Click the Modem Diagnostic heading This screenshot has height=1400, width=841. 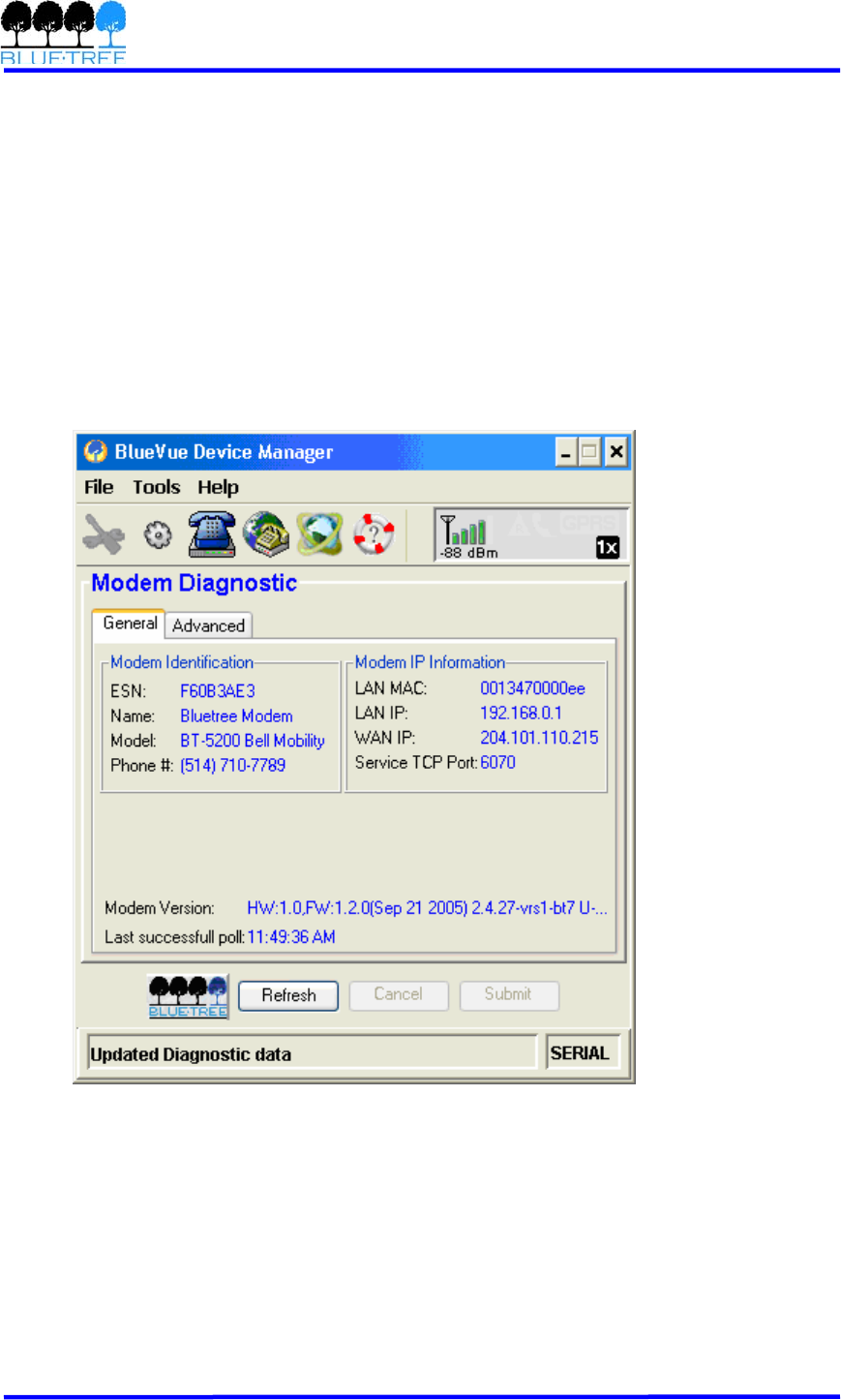(194, 583)
